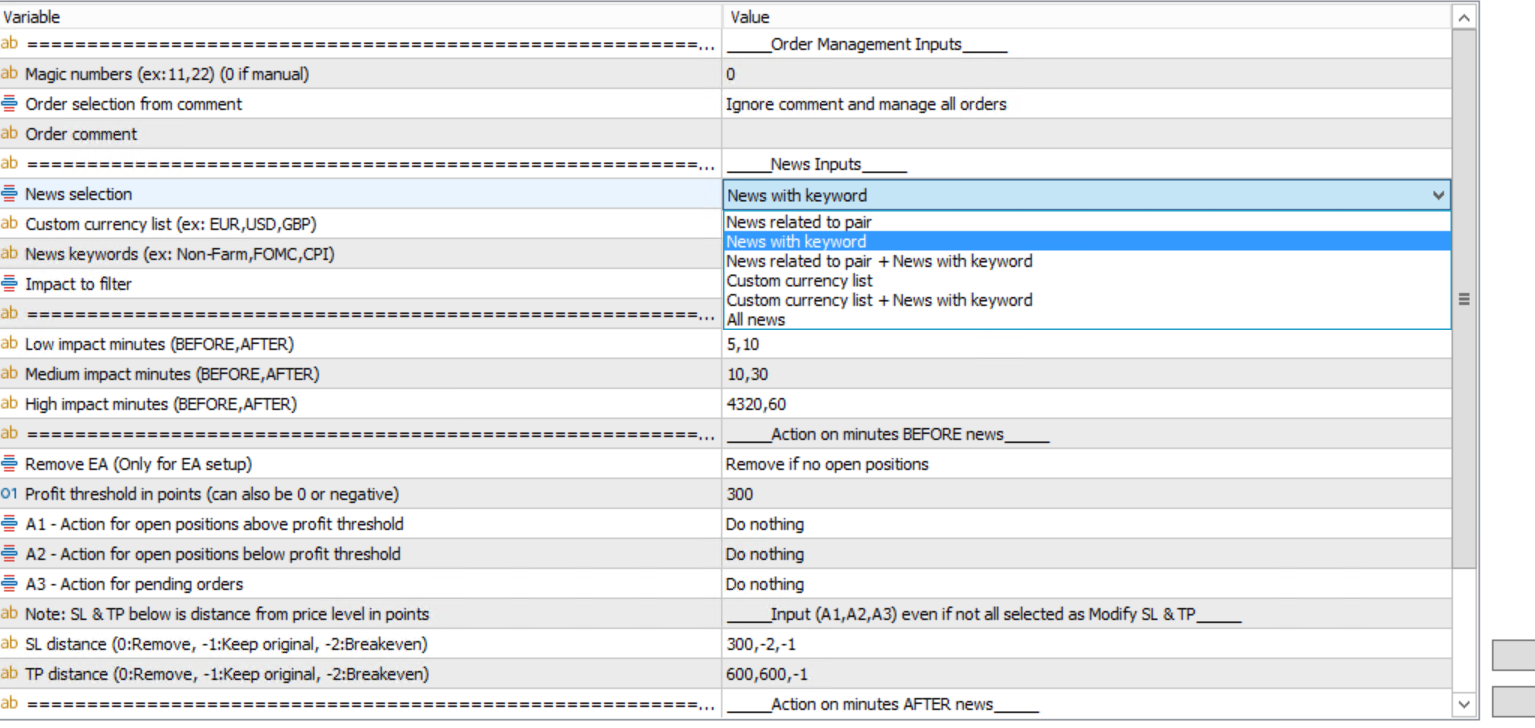Open the 'Remove if no open positions' value
Screen dimensions: 1535x728
click(x=1086, y=464)
